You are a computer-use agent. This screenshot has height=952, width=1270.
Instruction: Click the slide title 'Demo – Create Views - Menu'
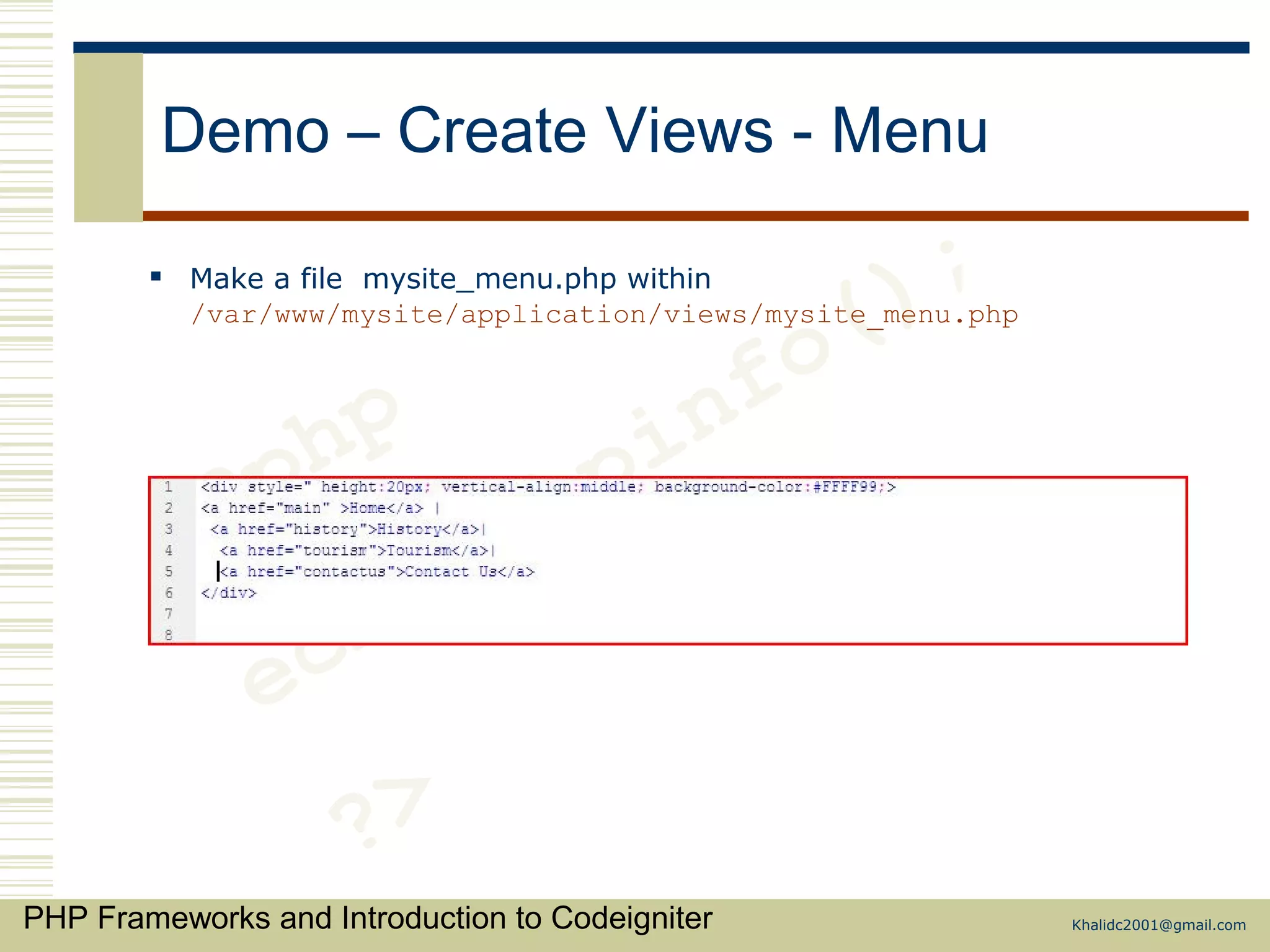point(574,130)
